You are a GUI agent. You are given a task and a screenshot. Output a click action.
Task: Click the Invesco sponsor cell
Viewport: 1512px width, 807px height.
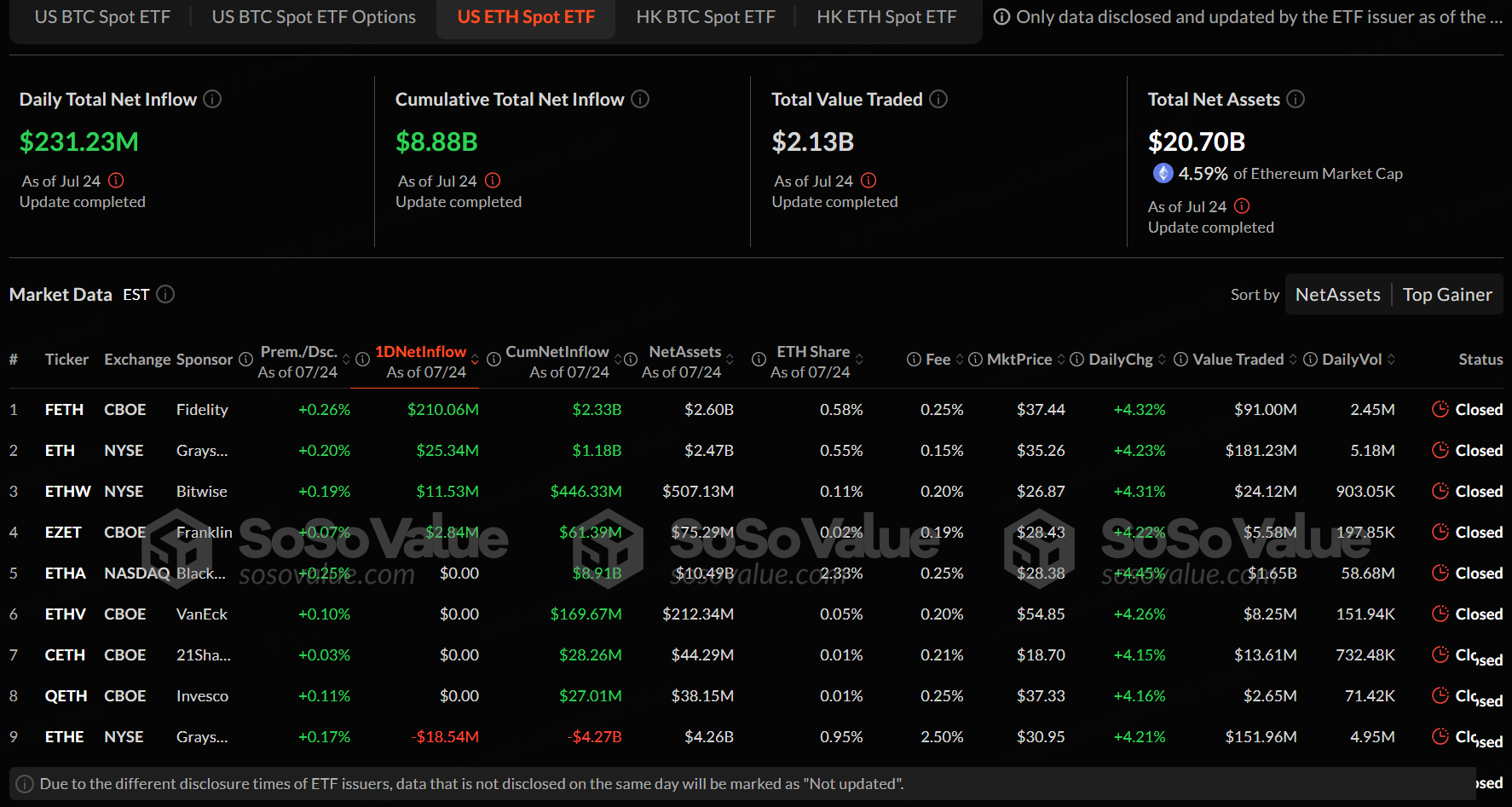(202, 696)
